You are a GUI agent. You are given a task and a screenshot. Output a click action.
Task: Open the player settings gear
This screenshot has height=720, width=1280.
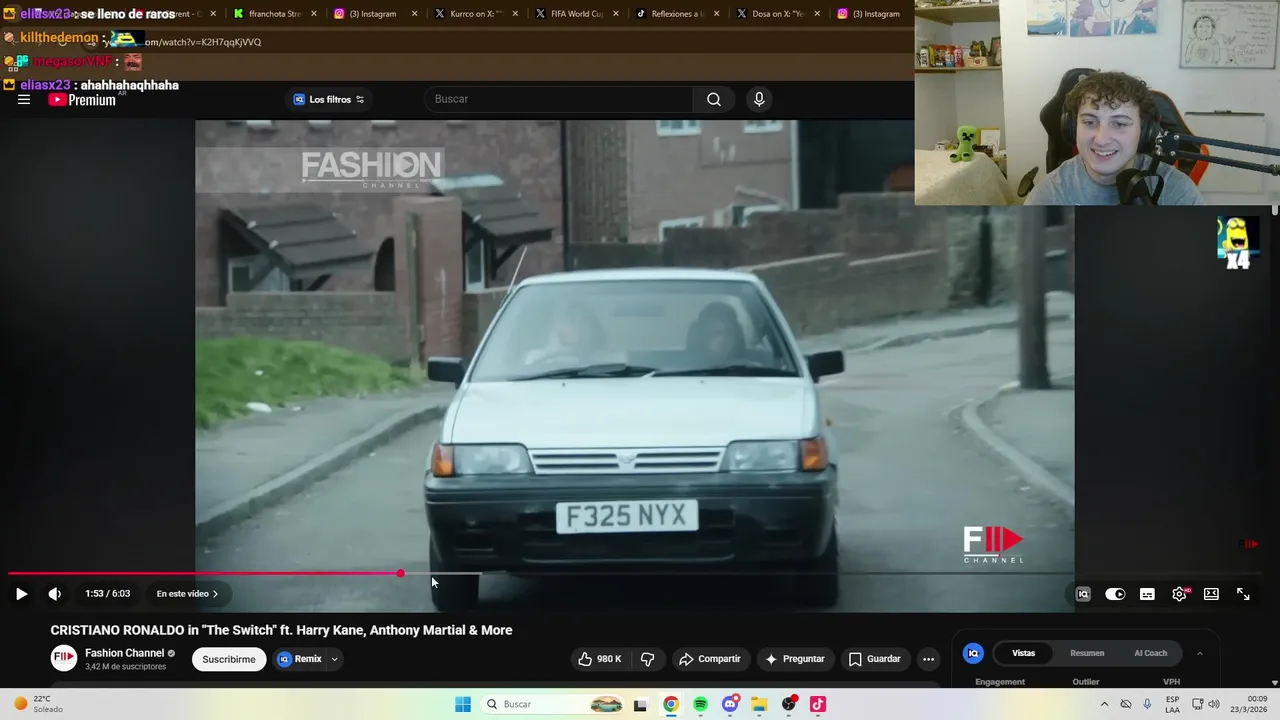[1179, 594]
